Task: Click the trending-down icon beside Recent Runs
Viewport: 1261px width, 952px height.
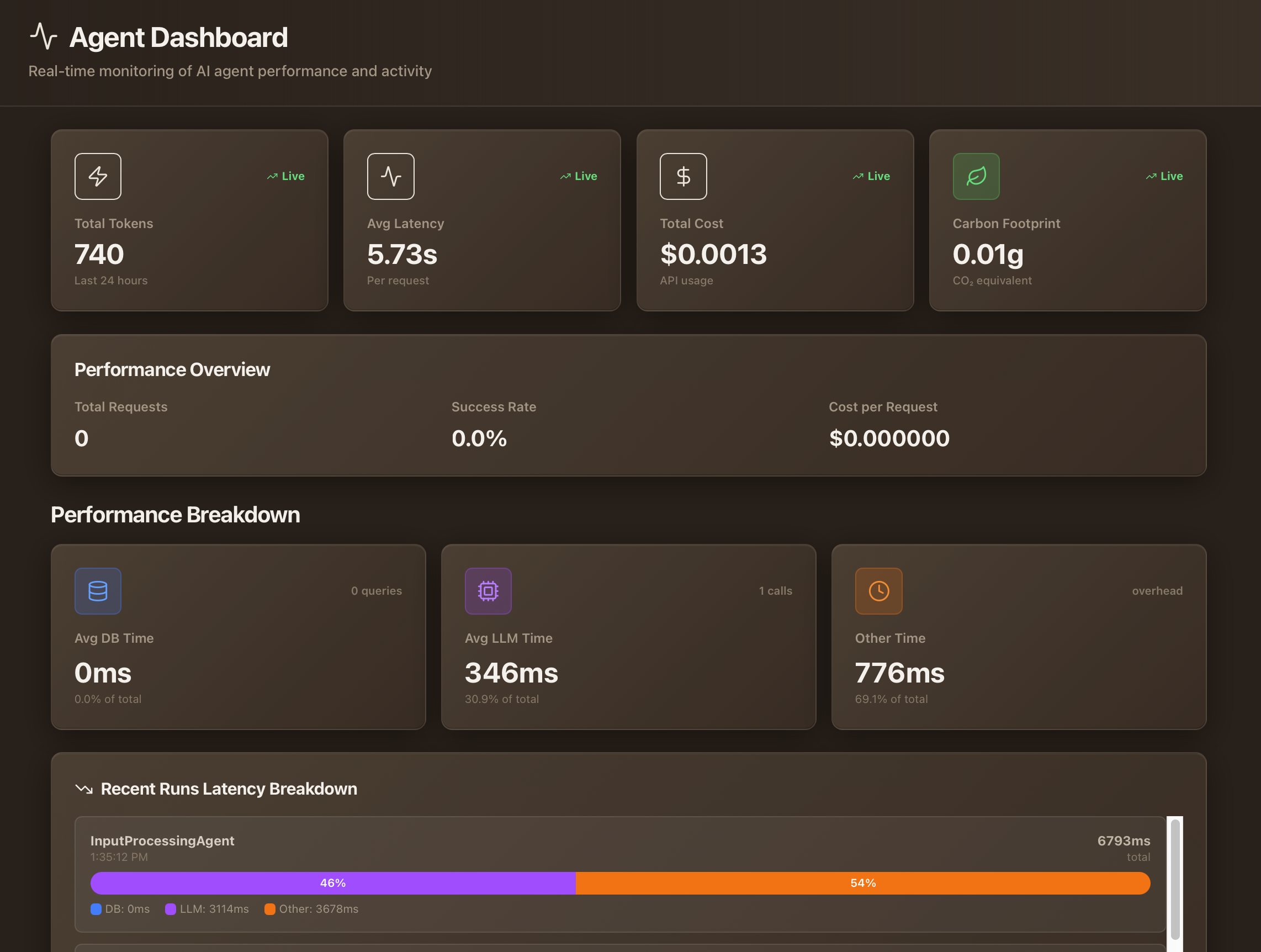Action: [x=84, y=789]
